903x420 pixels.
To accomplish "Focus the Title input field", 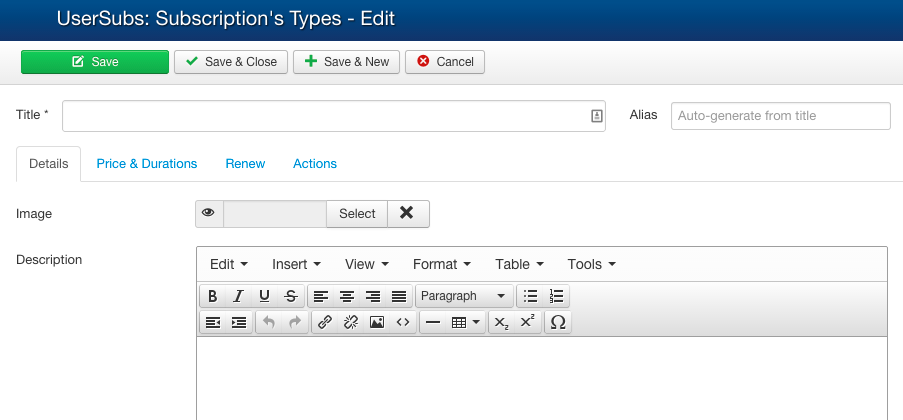I will pos(334,116).
